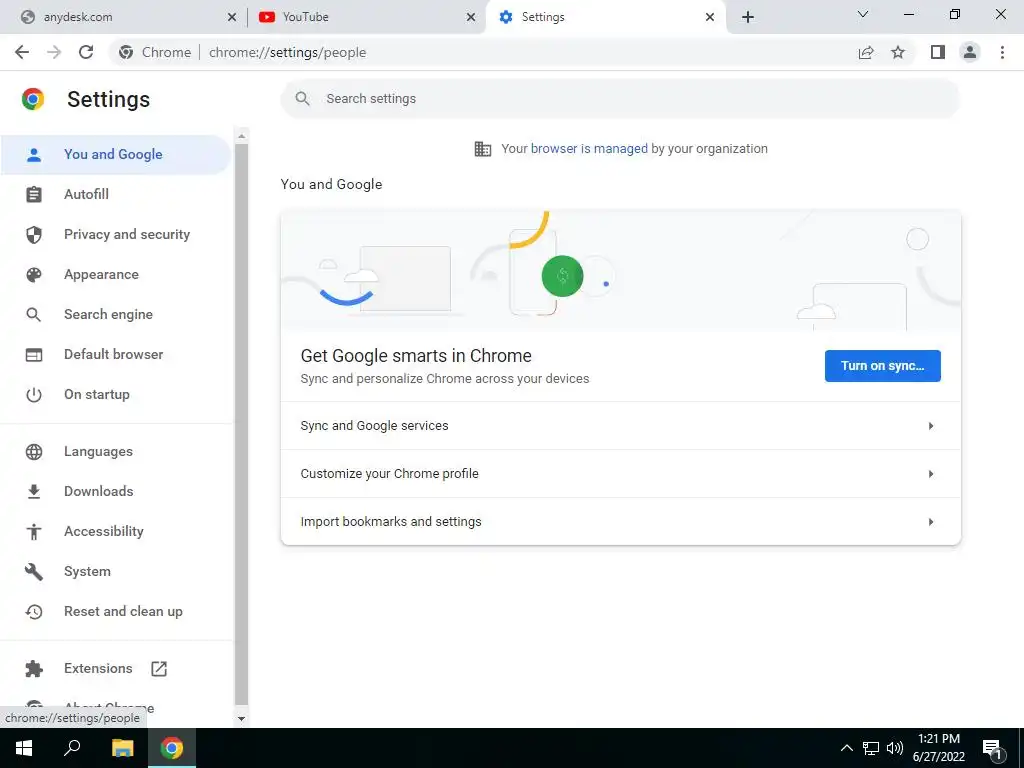Screen dimensions: 1024x768
Task: Switch to the YouTube tab
Action: 366,17
